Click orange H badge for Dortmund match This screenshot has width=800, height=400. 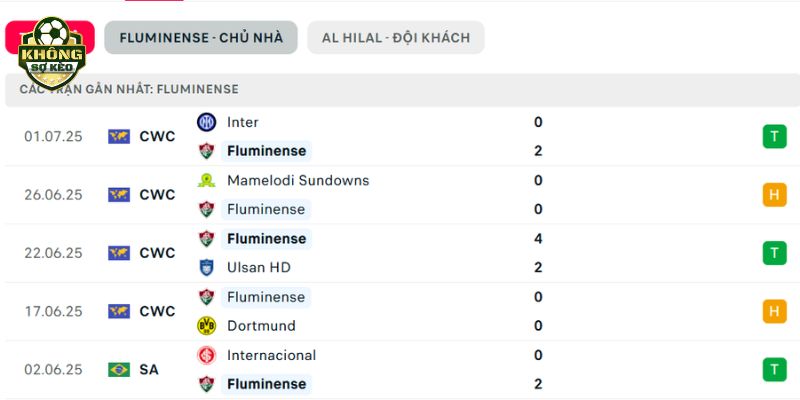[774, 311]
